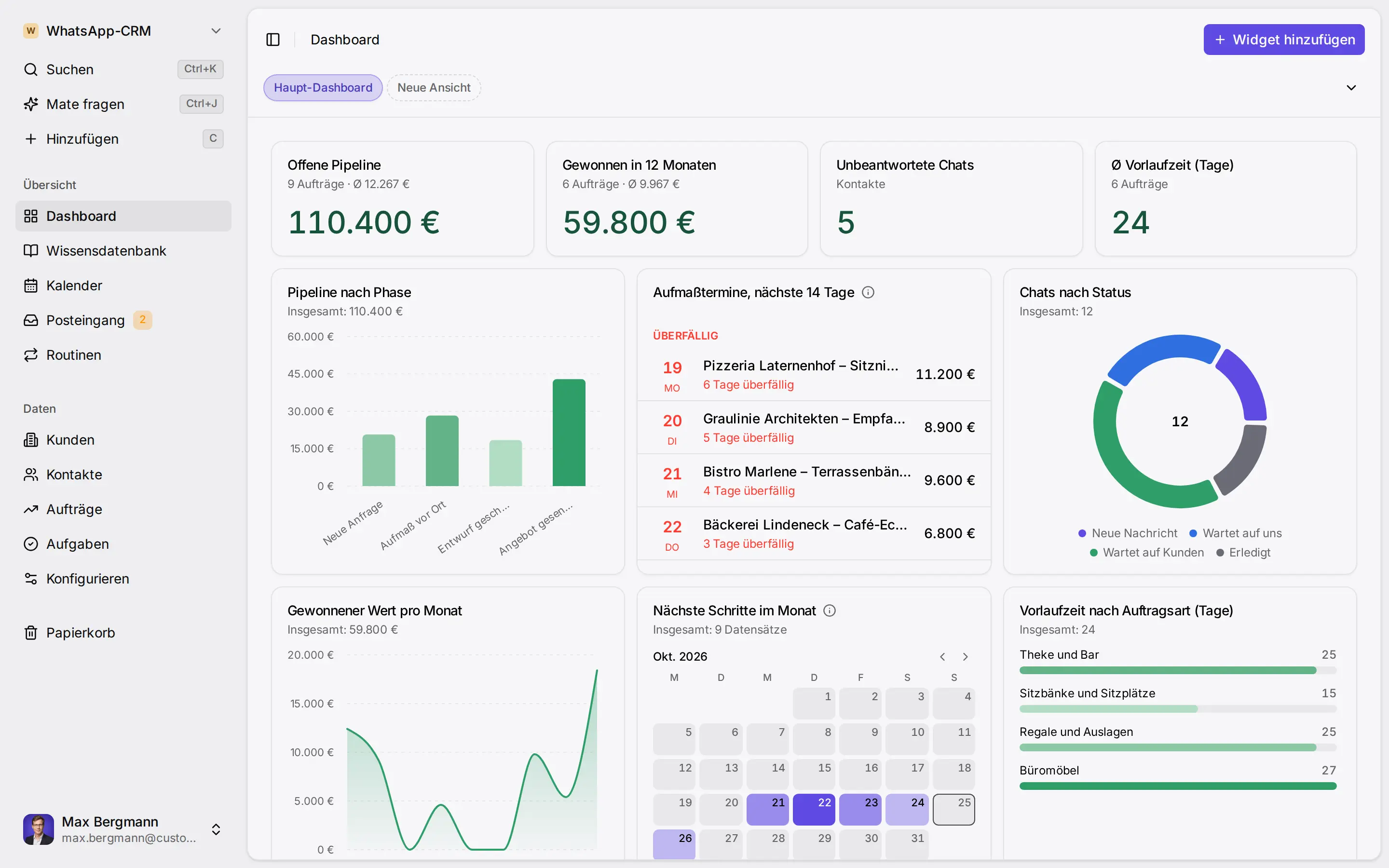The height and width of the screenshot is (868, 1389).
Task: Open the Bistro Marlene appointment row
Action: 814,480
